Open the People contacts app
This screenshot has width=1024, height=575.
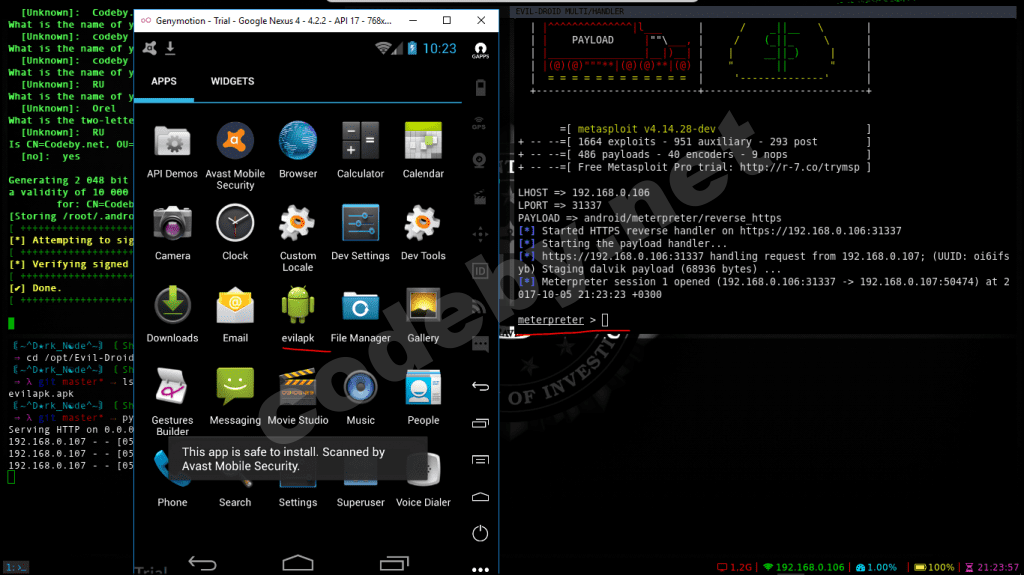tap(423, 397)
